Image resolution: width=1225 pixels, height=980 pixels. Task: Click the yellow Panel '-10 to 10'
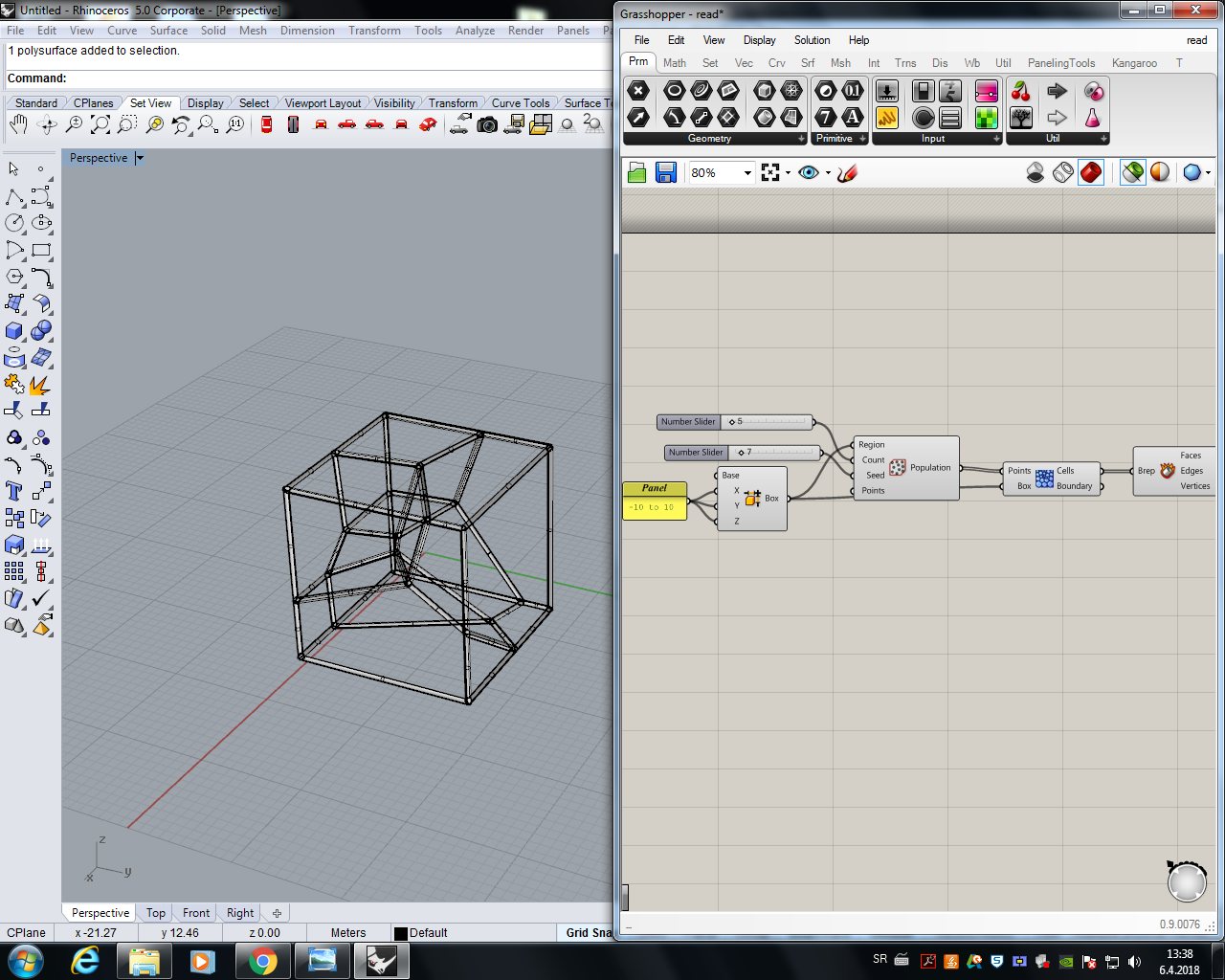click(655, 501)
